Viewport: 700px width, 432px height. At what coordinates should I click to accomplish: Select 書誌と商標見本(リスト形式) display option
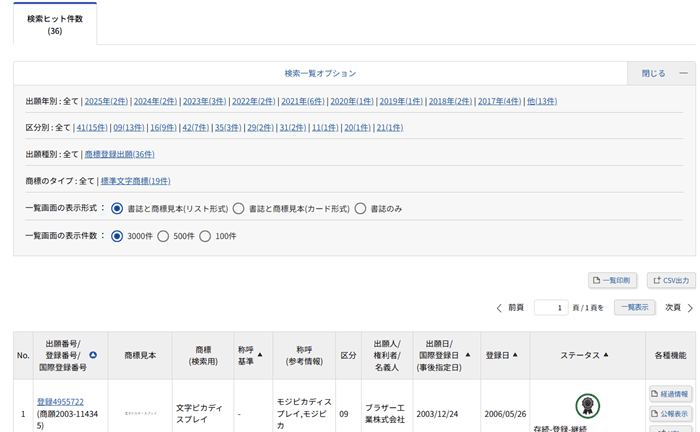[118, 209]
